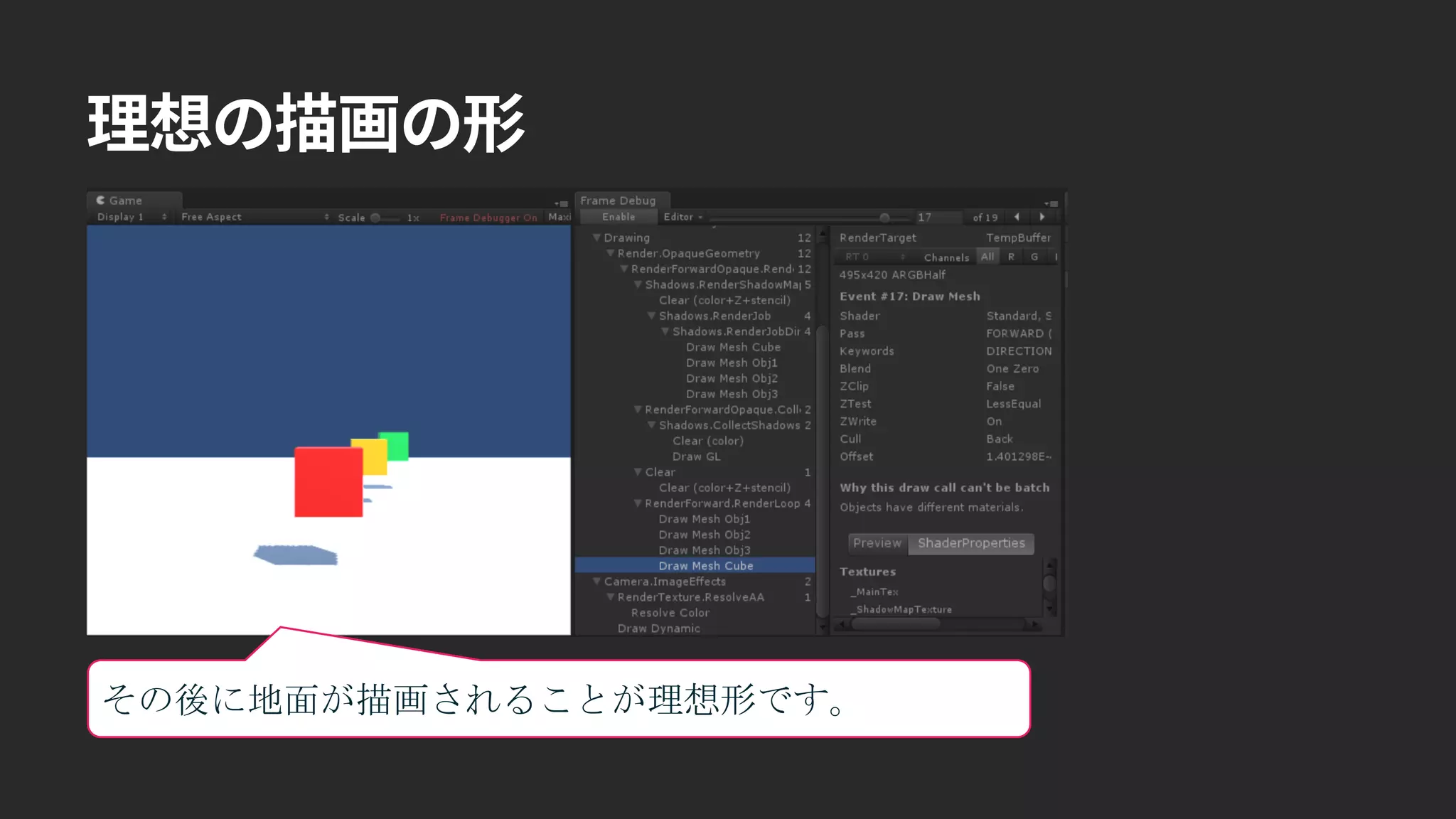Click the shader properties horizontal scrollbar

(896, 624)
